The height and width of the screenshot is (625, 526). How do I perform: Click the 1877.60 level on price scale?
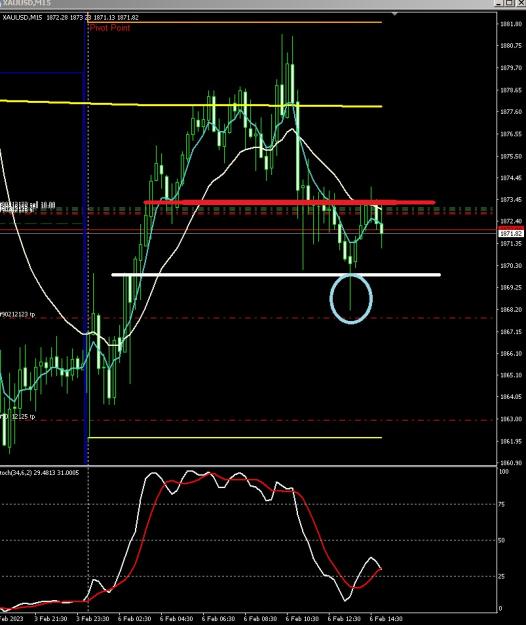point(511,112)
